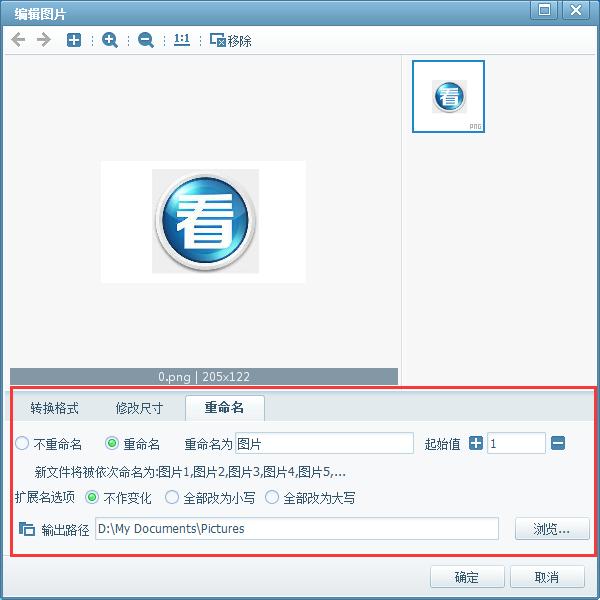
Task: Increase the 起始值 with plus button
Action: (476, 443)
